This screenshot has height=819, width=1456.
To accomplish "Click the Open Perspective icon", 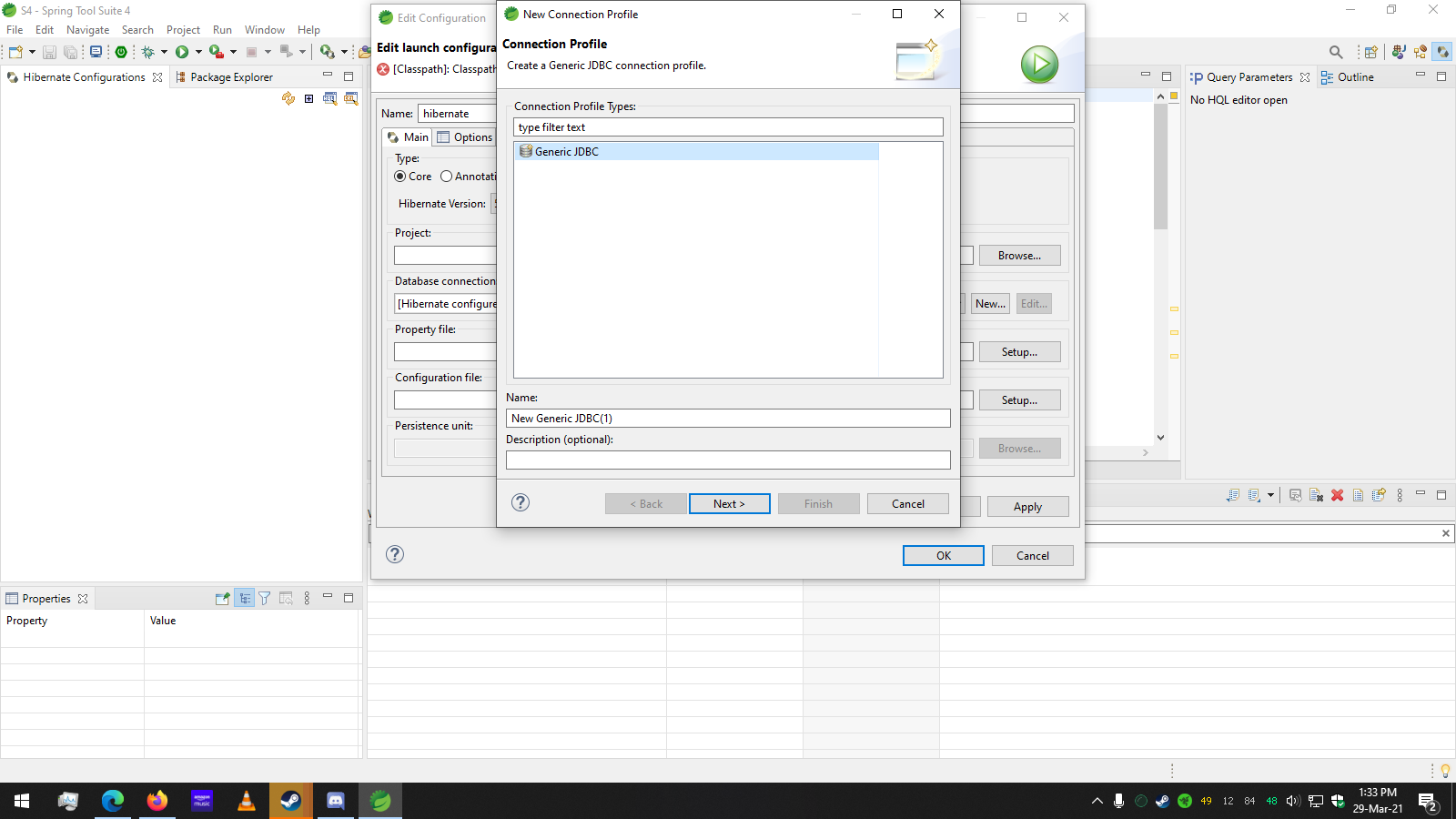I will (1371, 52).
